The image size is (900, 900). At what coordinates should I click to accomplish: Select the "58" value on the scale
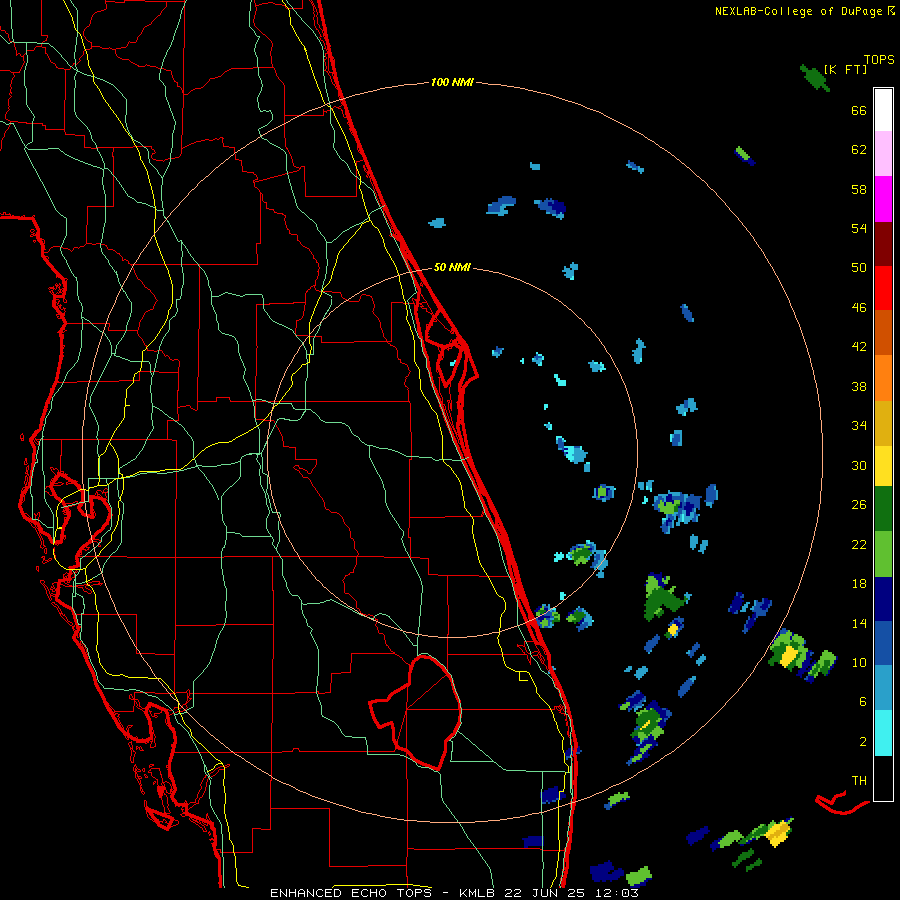(x=859, y=189)
